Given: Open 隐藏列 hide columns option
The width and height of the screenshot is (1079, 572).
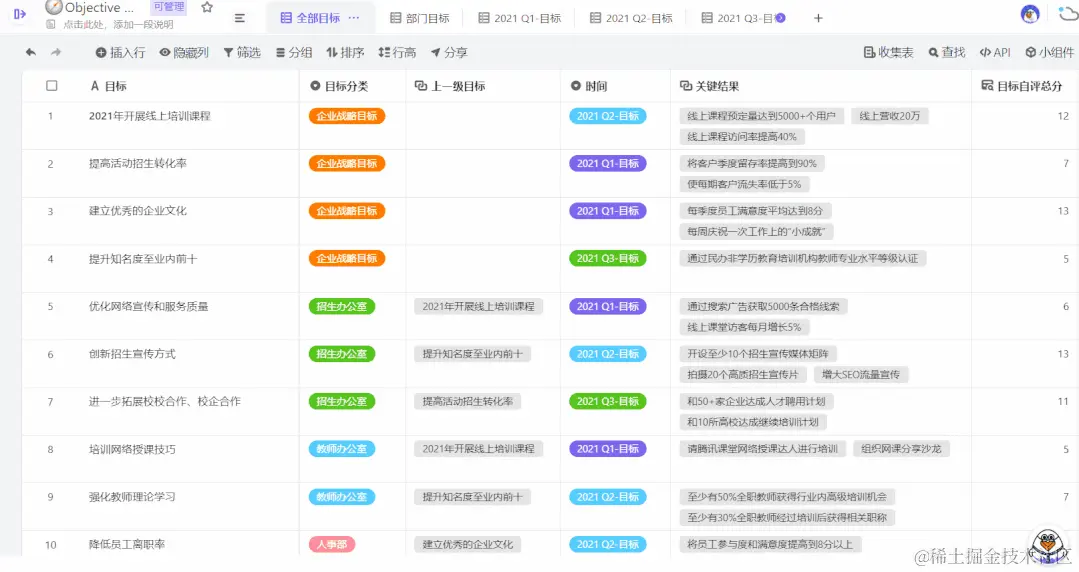Looking at the screenshot, I should point(184,52).
